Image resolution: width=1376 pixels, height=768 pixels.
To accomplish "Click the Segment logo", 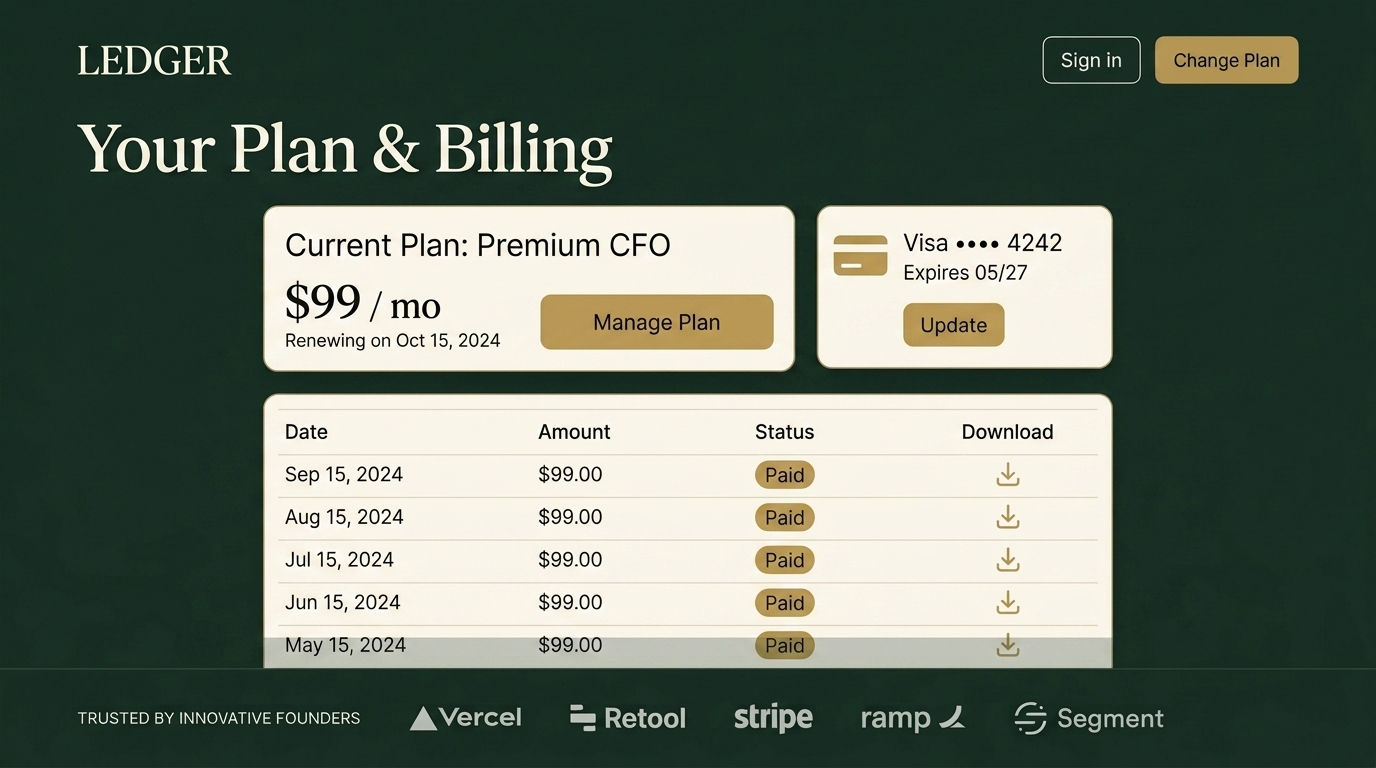I will pos(1089,718).
